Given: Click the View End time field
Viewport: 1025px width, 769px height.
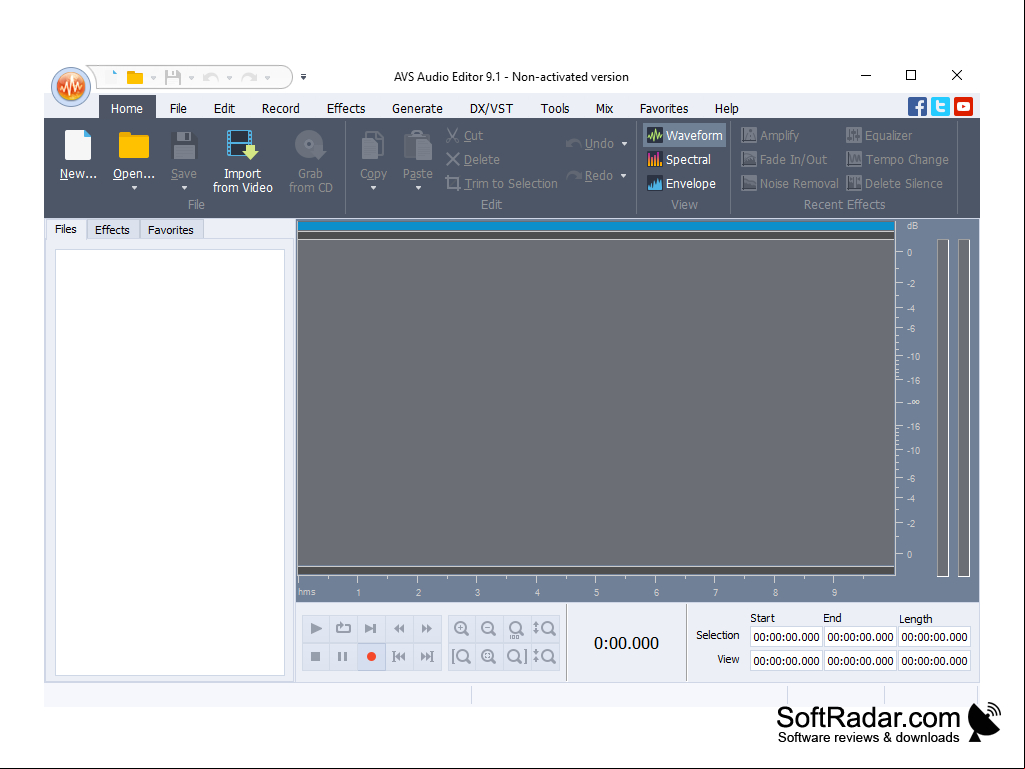Looking at the screenshot, I should (860, 661).
